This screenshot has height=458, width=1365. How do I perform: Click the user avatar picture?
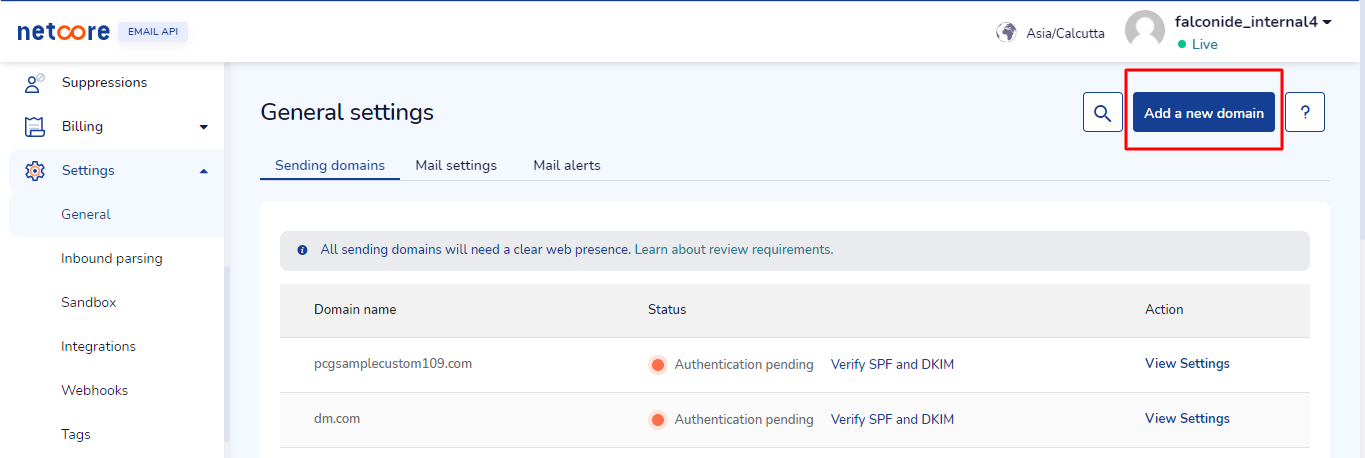pos(1145,30)
